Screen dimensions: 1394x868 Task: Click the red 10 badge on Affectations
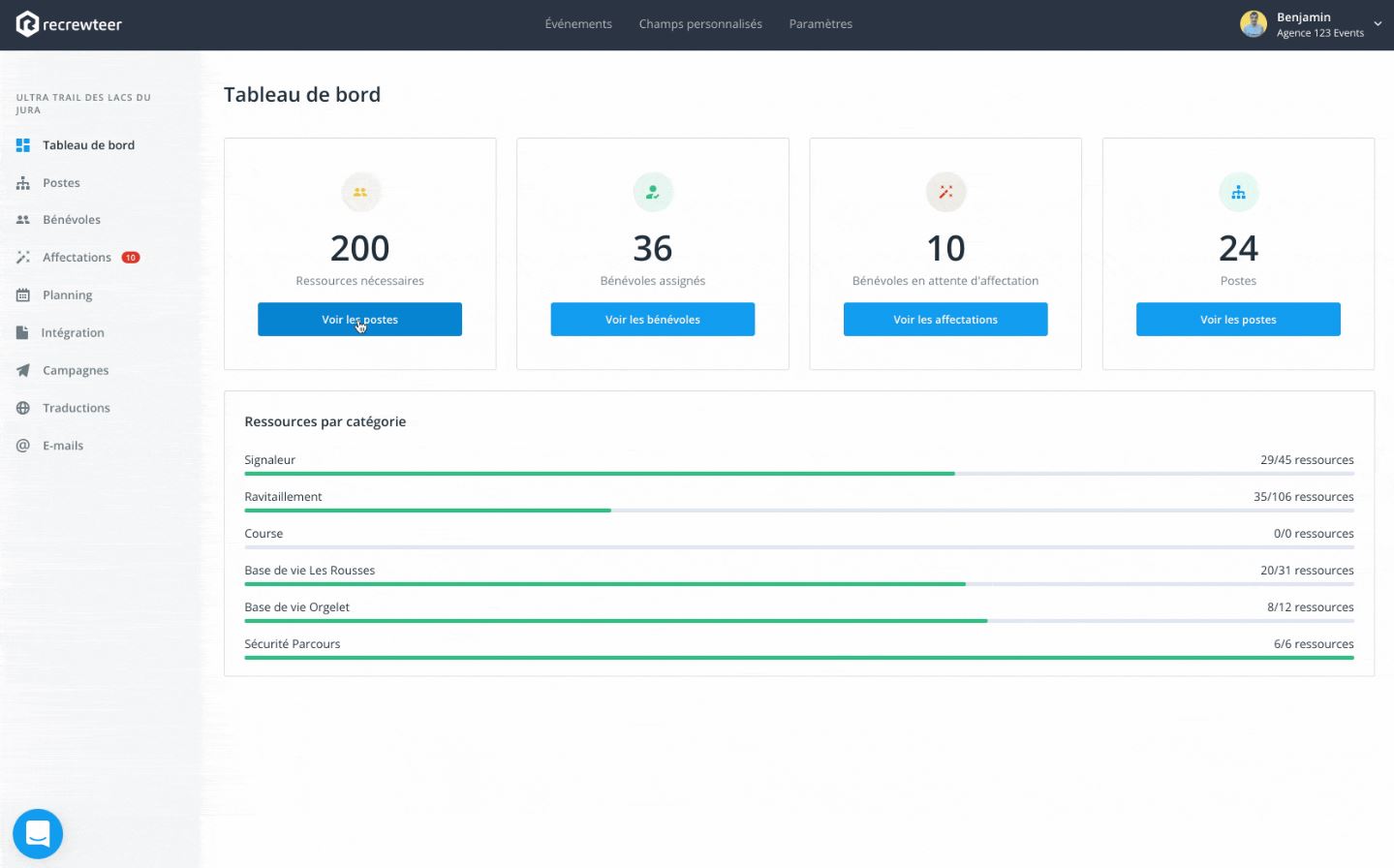coord(131,258)
